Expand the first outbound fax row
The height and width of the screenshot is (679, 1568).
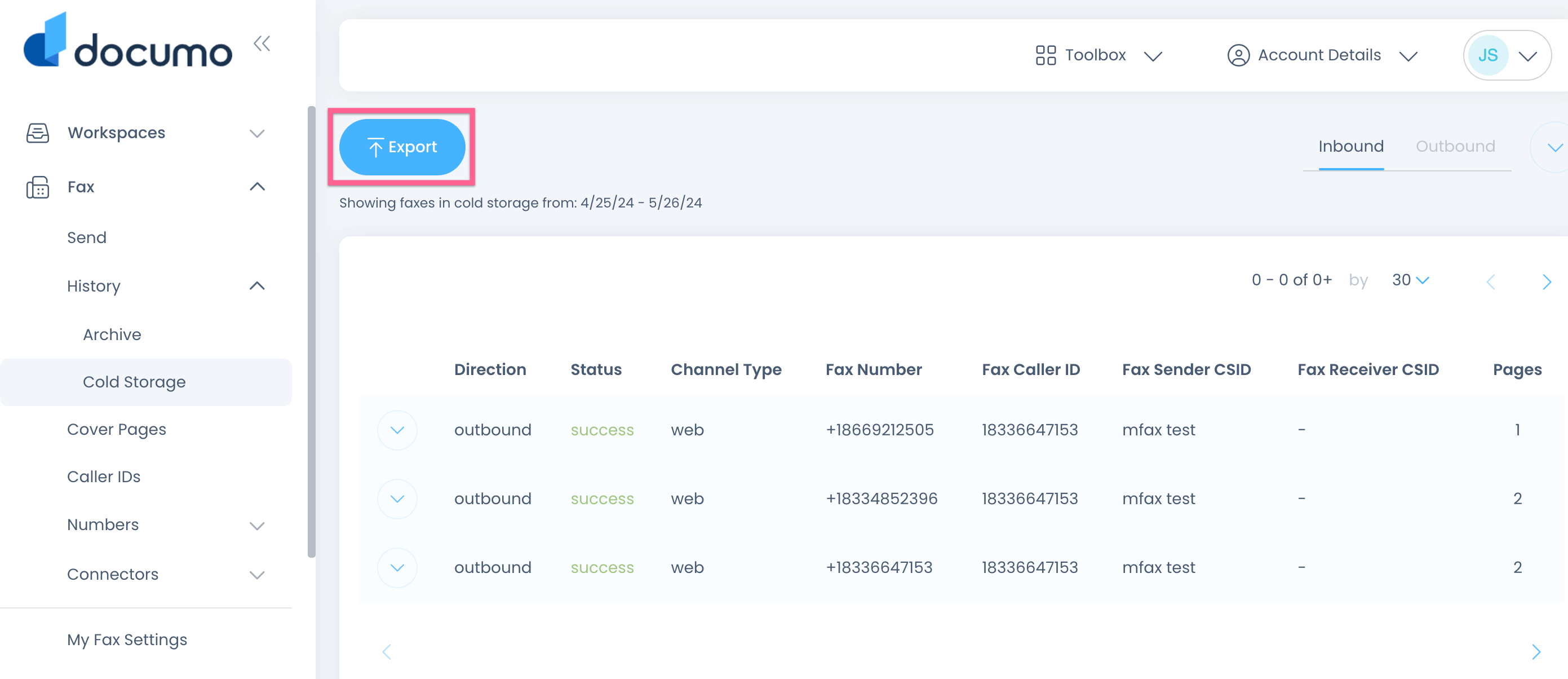pos(397,430)
